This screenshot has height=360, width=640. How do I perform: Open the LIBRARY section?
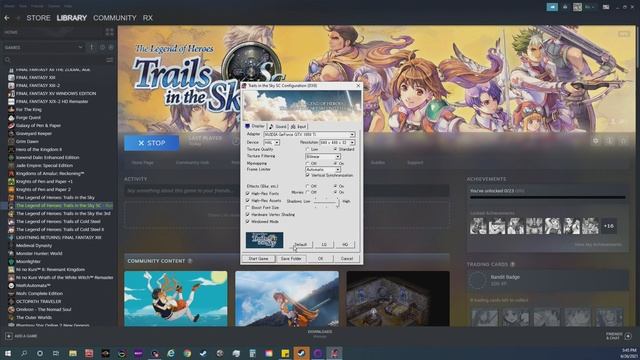click(x=71, y=18)
